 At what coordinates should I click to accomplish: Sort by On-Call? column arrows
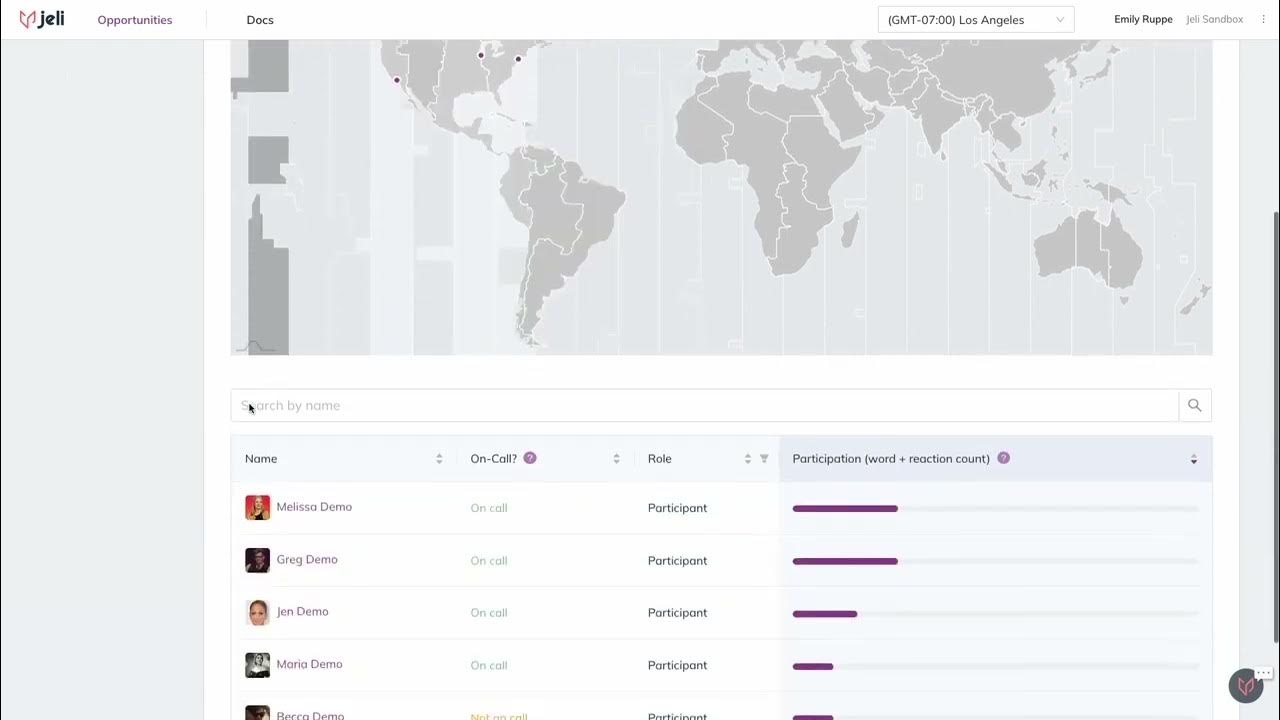point(616,459)
